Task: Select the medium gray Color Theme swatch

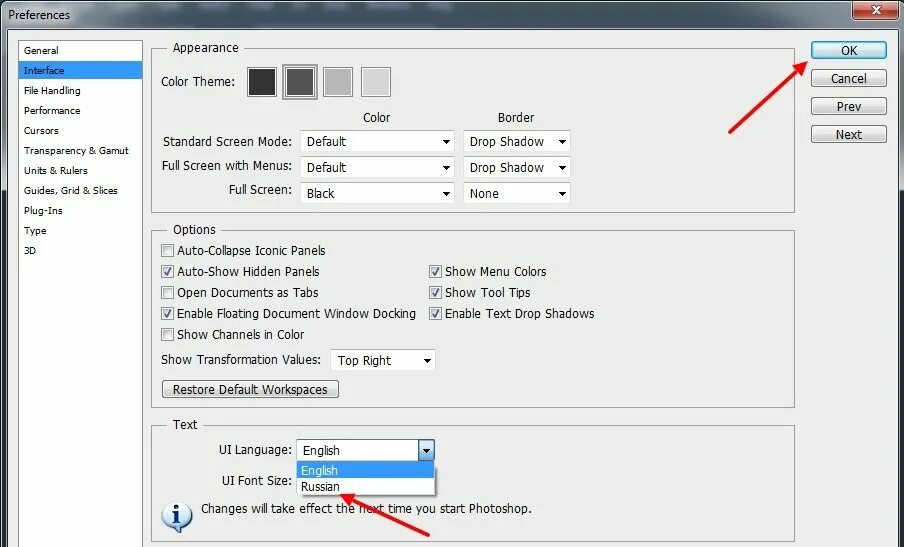Action: (338, 82)
